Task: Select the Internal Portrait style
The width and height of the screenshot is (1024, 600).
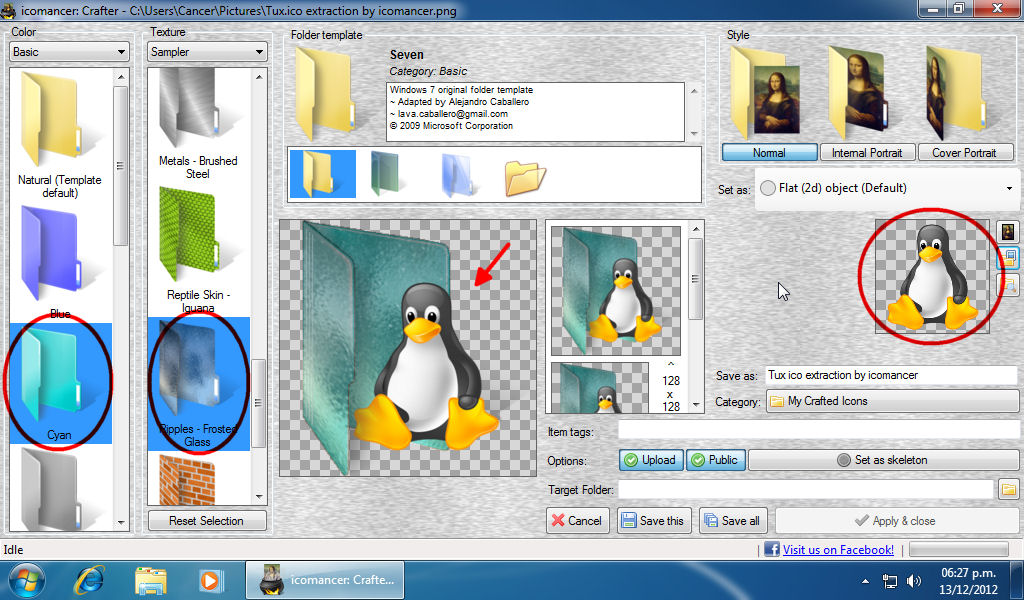Action: coord(867,152)
